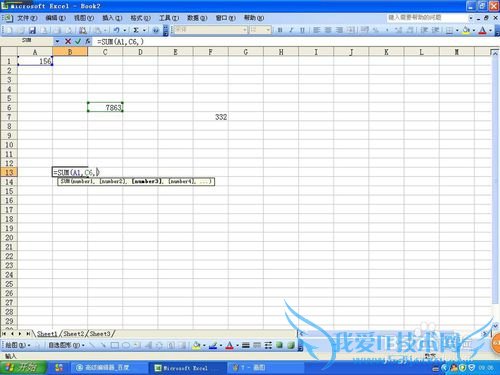This screenshot has height=375, width=500.
Task: Select row header 20
Action: pos(9,238)
